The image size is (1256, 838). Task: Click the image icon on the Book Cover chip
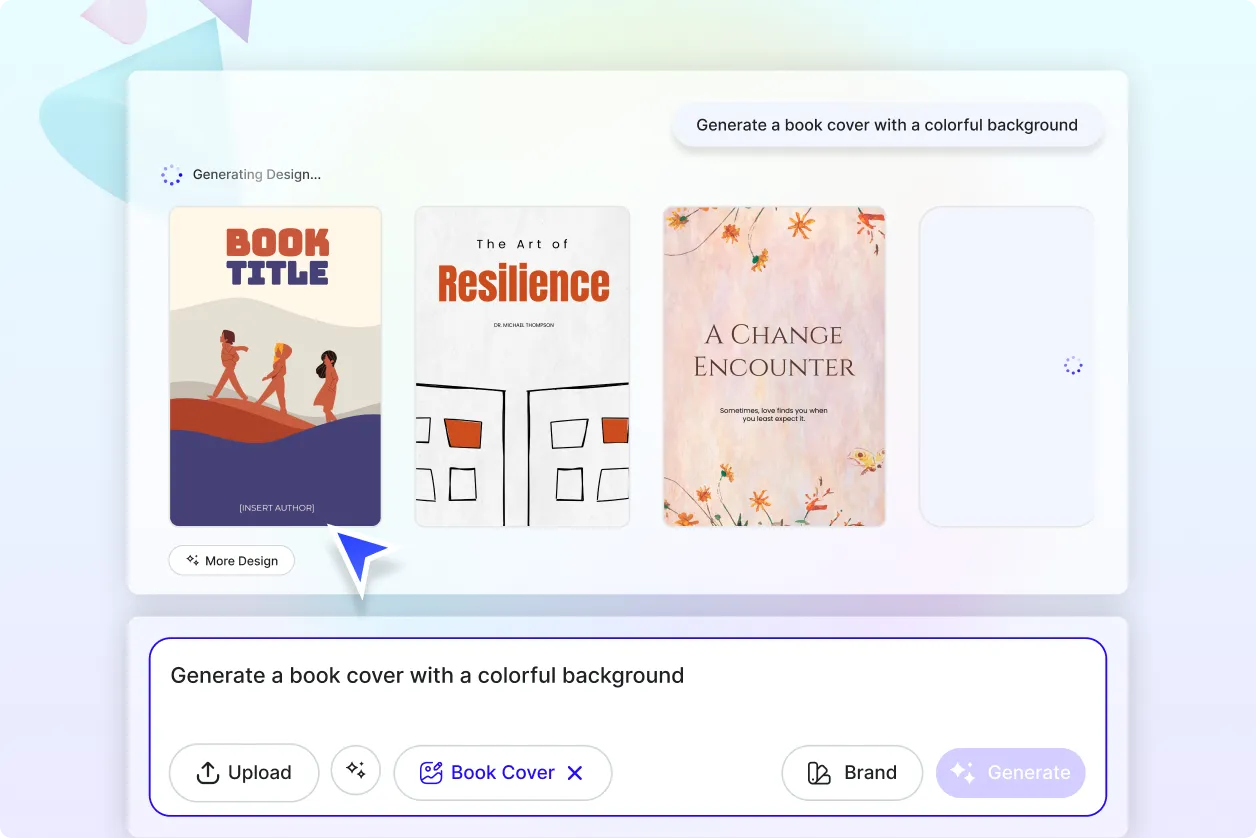430,772
